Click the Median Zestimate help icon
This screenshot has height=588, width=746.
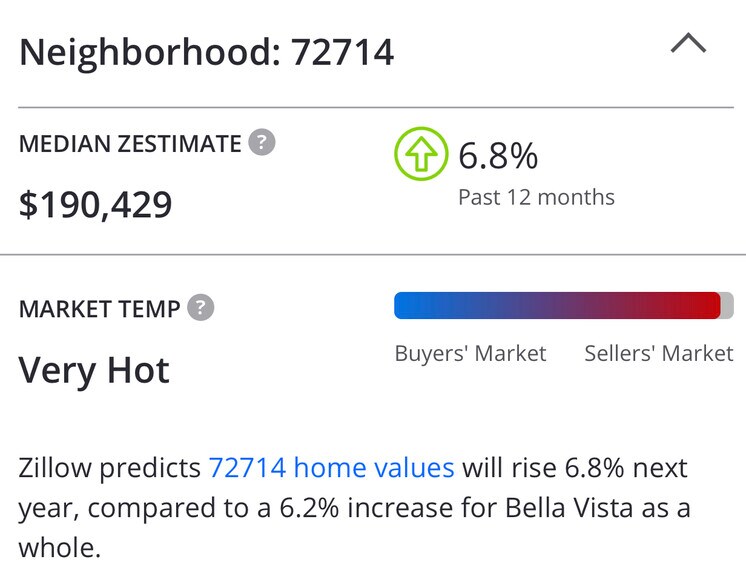tap(262, 143)
